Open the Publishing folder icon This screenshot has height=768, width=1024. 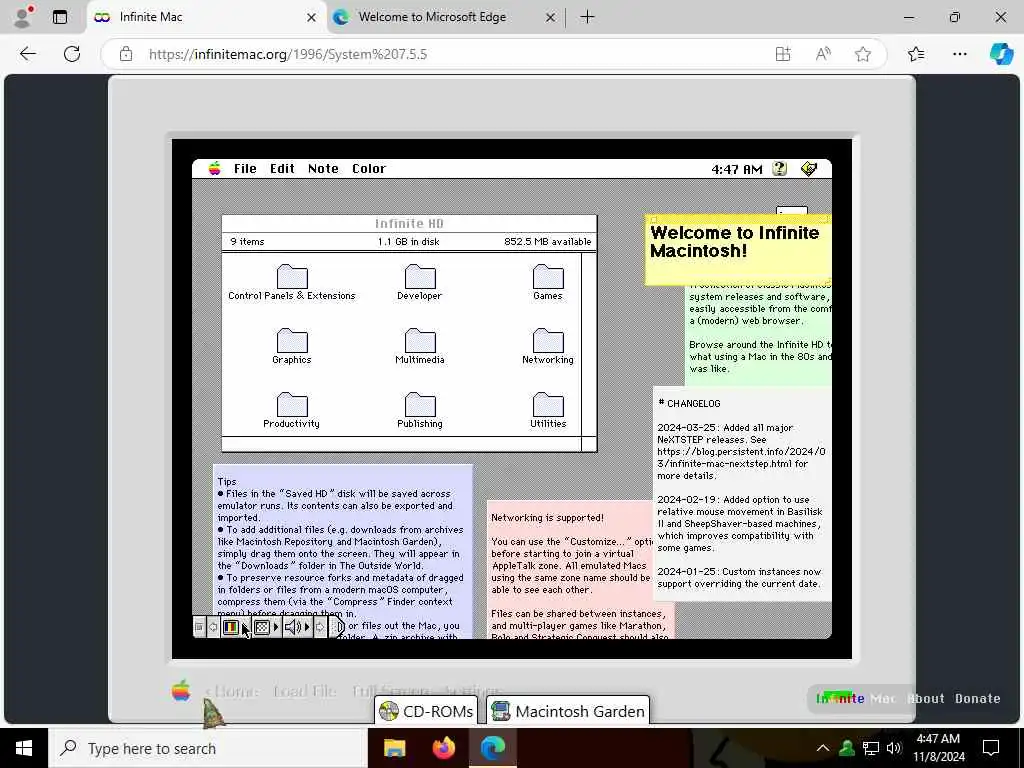point(420,405)
